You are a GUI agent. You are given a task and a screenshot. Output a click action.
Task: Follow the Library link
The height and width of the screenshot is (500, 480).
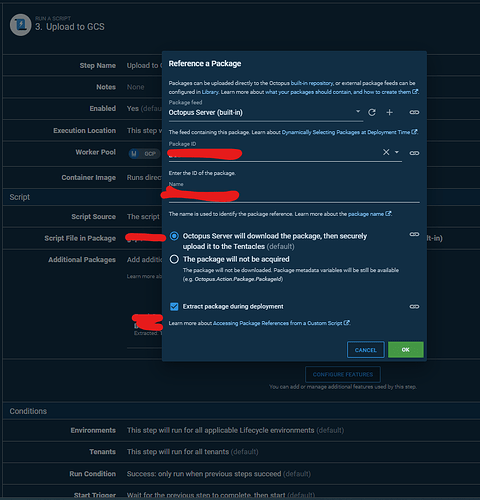[x=210, y=92]
